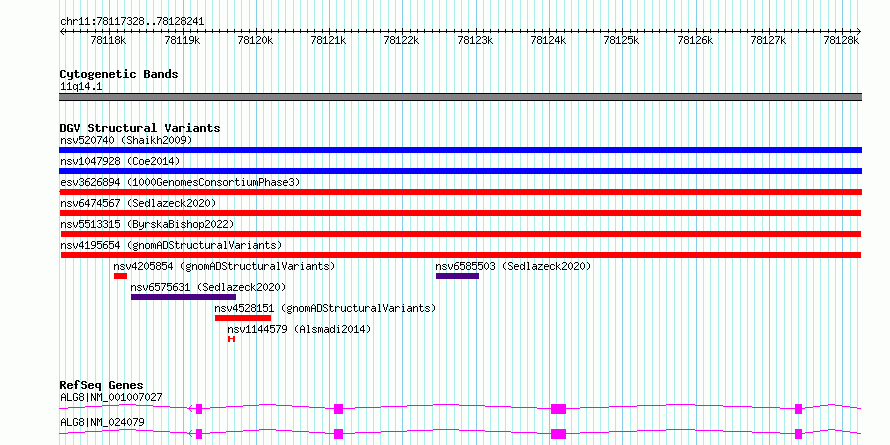890x445 pixels.
Task: Open the nsv1144579 (Alsmadi2014) label
Action: (x=299, y=329)
